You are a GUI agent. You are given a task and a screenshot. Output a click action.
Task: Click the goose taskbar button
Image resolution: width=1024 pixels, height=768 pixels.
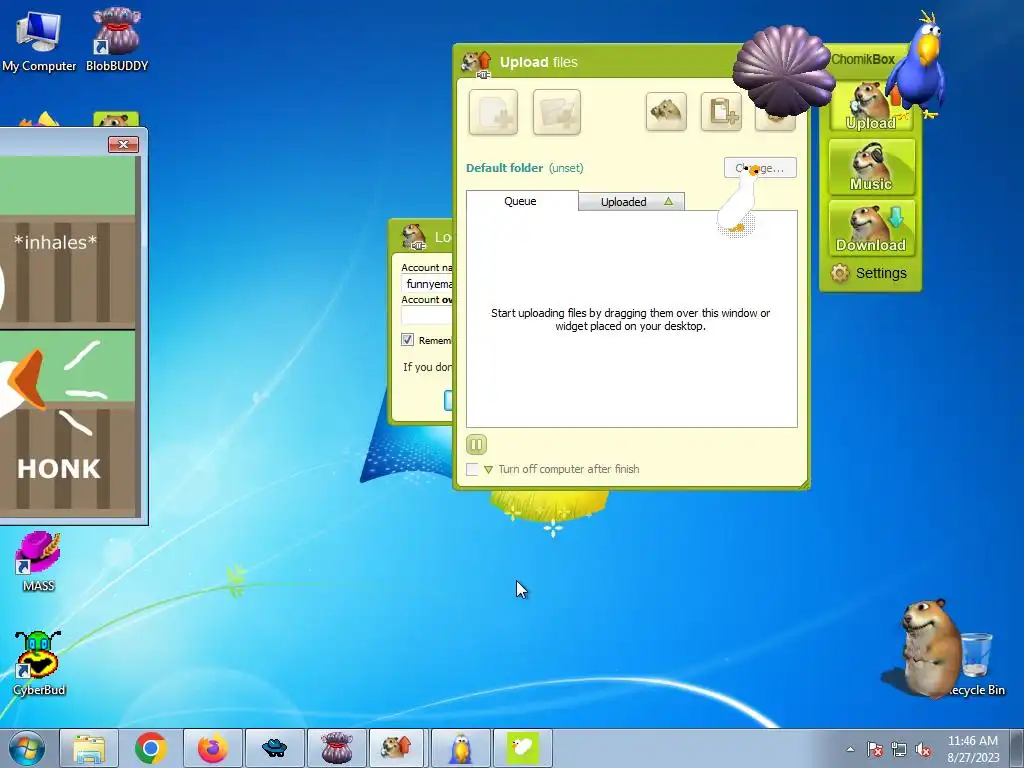point(522,748)
